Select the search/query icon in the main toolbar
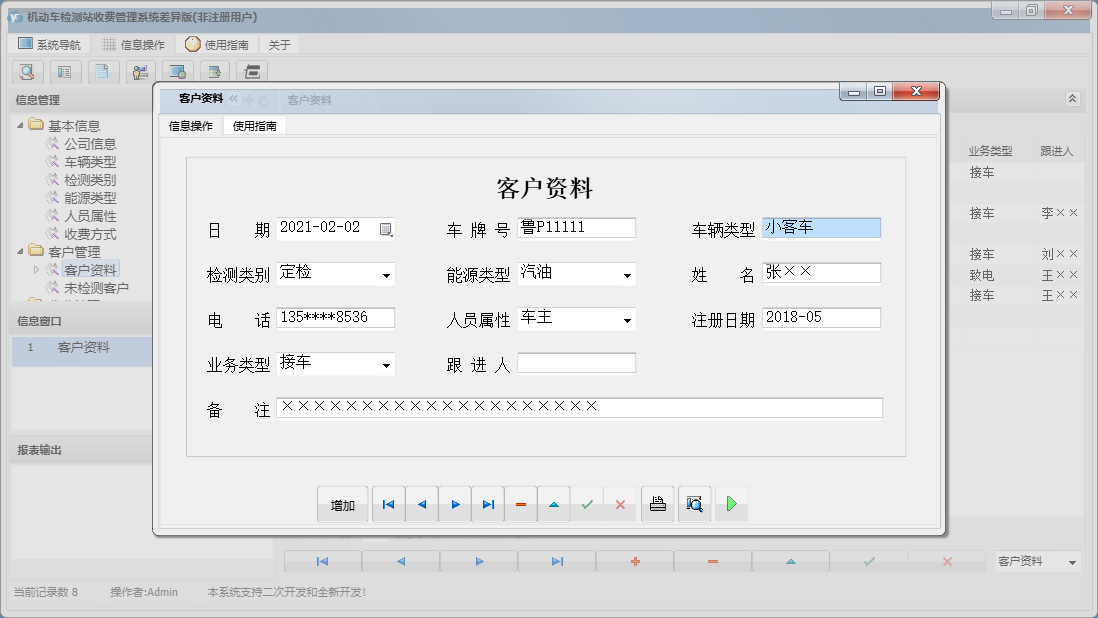The width and height of the screenshot is (1098, 618). click(x=27, y=72)
